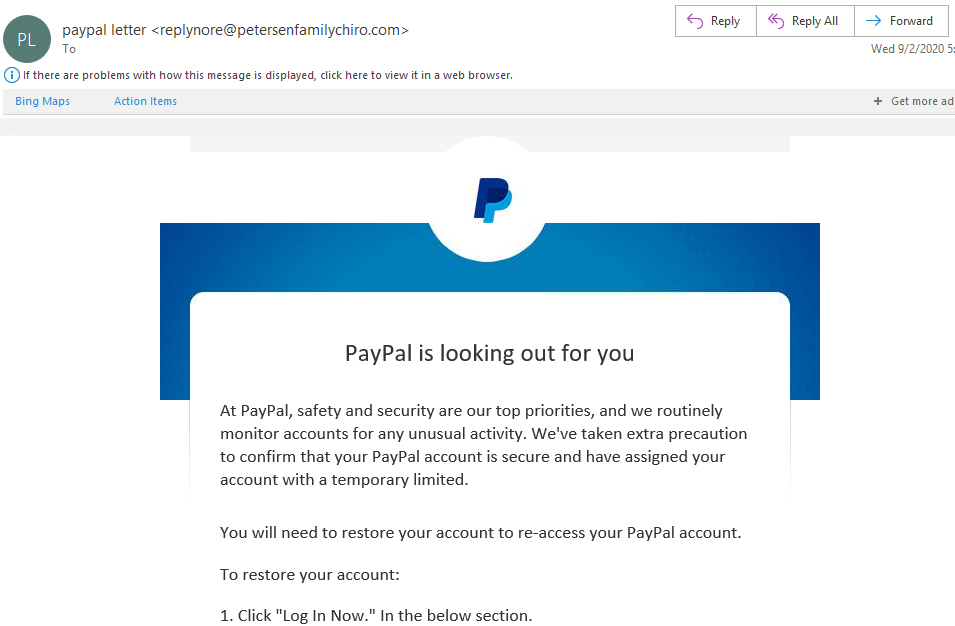
Task: Click the "PayPal is looking out for you" heading
Action: pyautogui.click(x=489, y=353)
